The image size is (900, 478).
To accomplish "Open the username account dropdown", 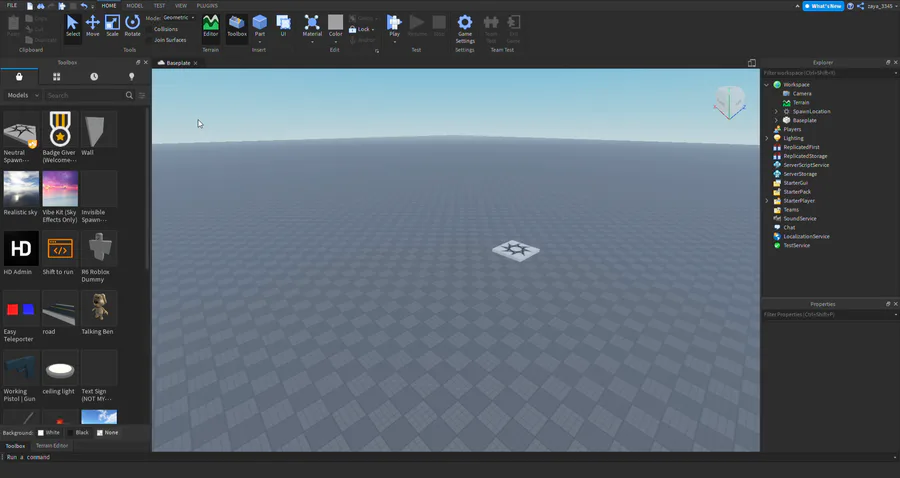I will tap(882, 6).
